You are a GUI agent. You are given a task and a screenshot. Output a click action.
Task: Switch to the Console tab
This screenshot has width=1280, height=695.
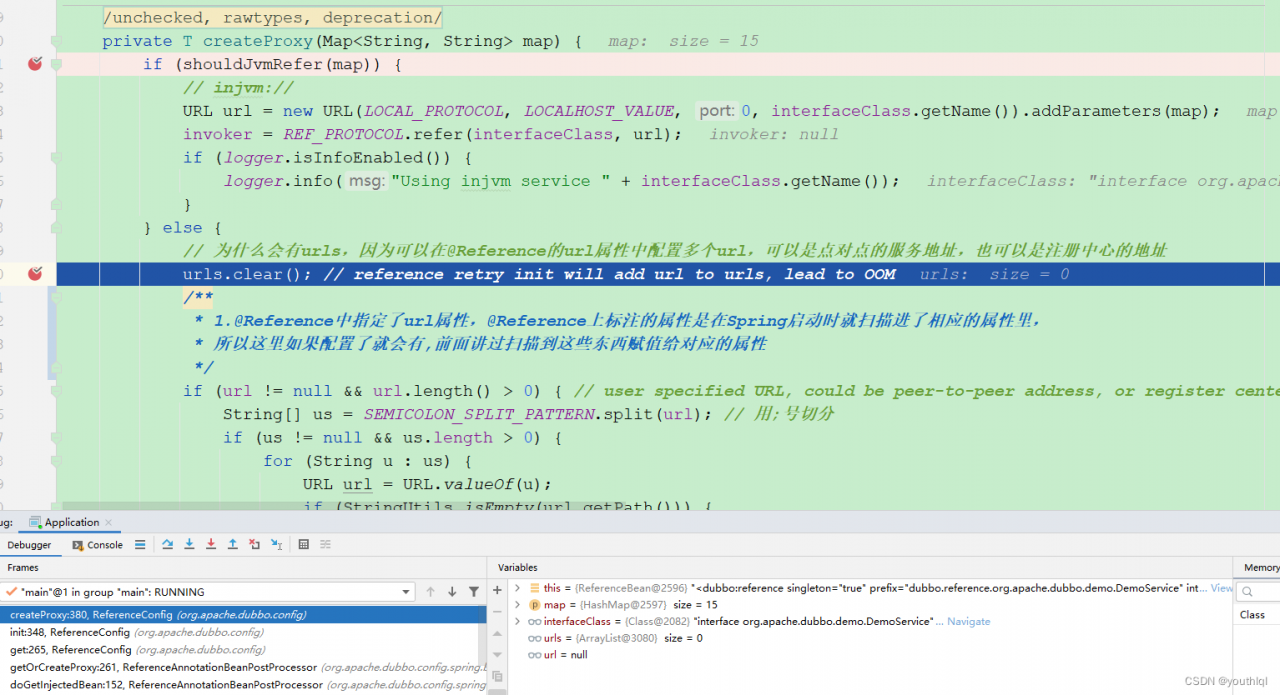click(x=98, y=545)
